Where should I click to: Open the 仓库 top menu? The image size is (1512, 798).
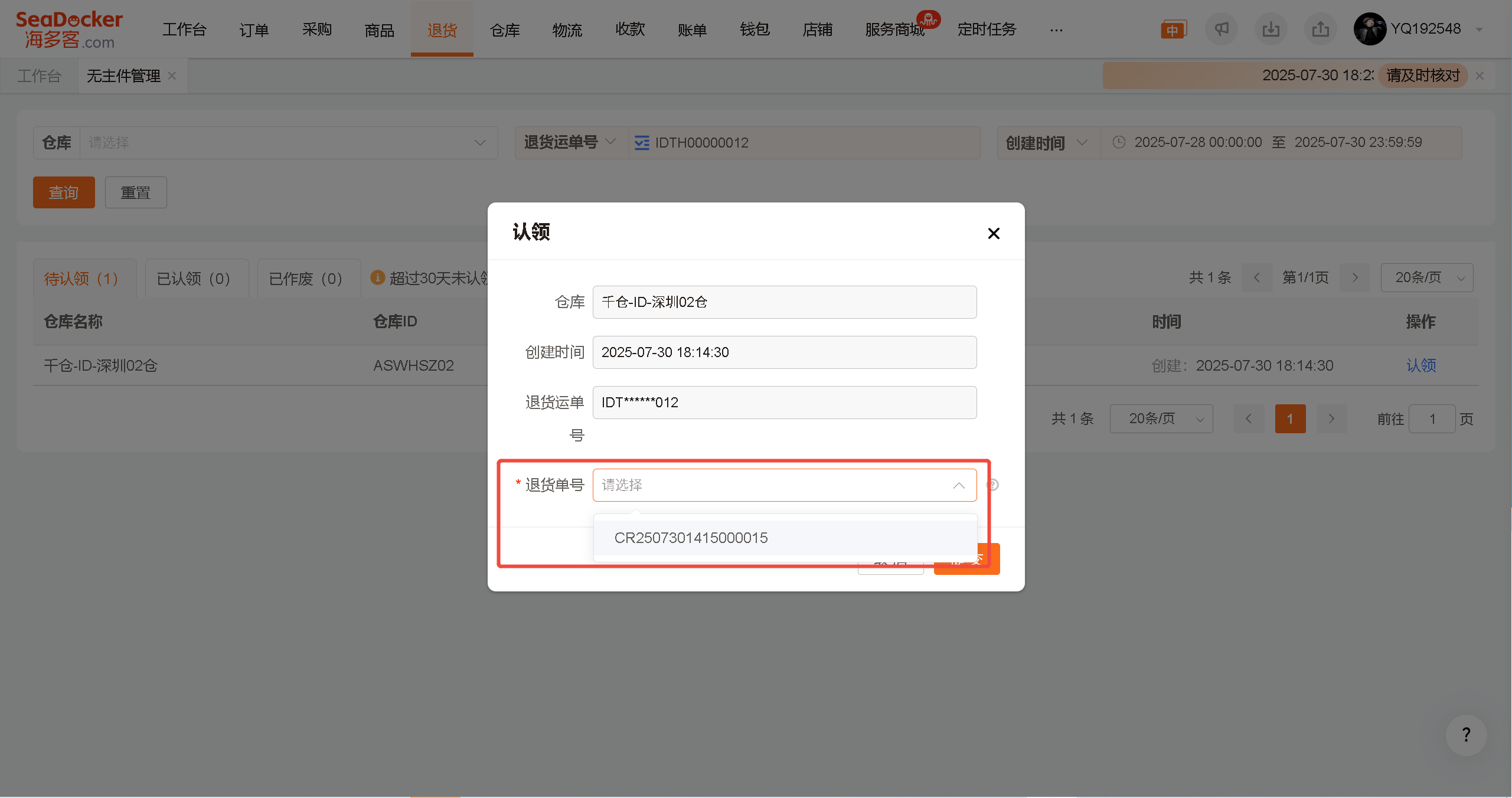[x=505, y=30]
